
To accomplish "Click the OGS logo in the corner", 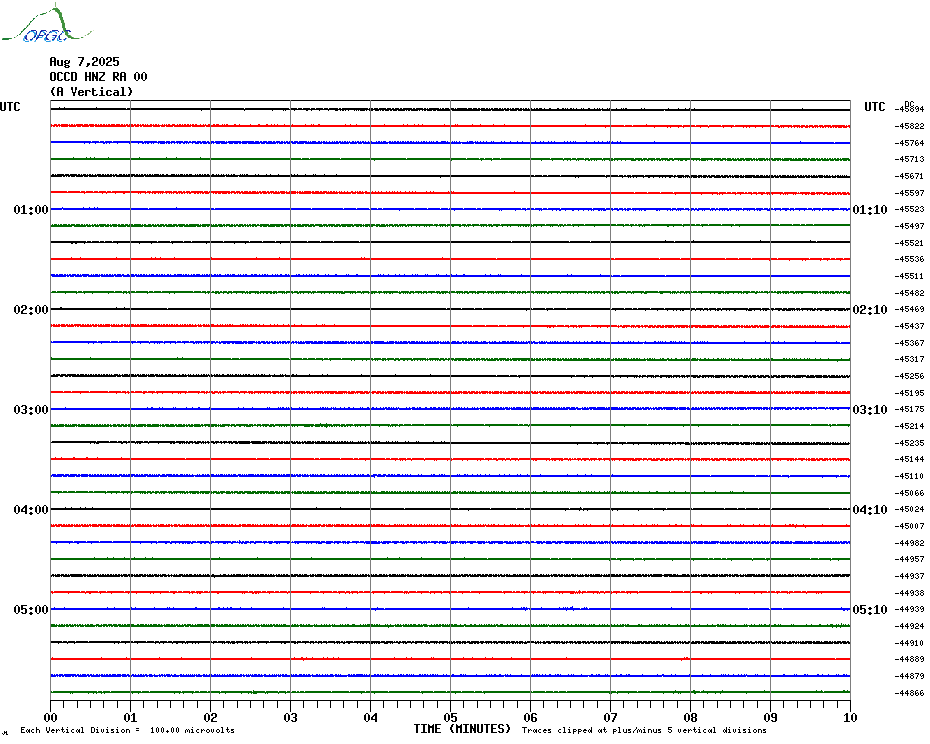I will 47,24.
